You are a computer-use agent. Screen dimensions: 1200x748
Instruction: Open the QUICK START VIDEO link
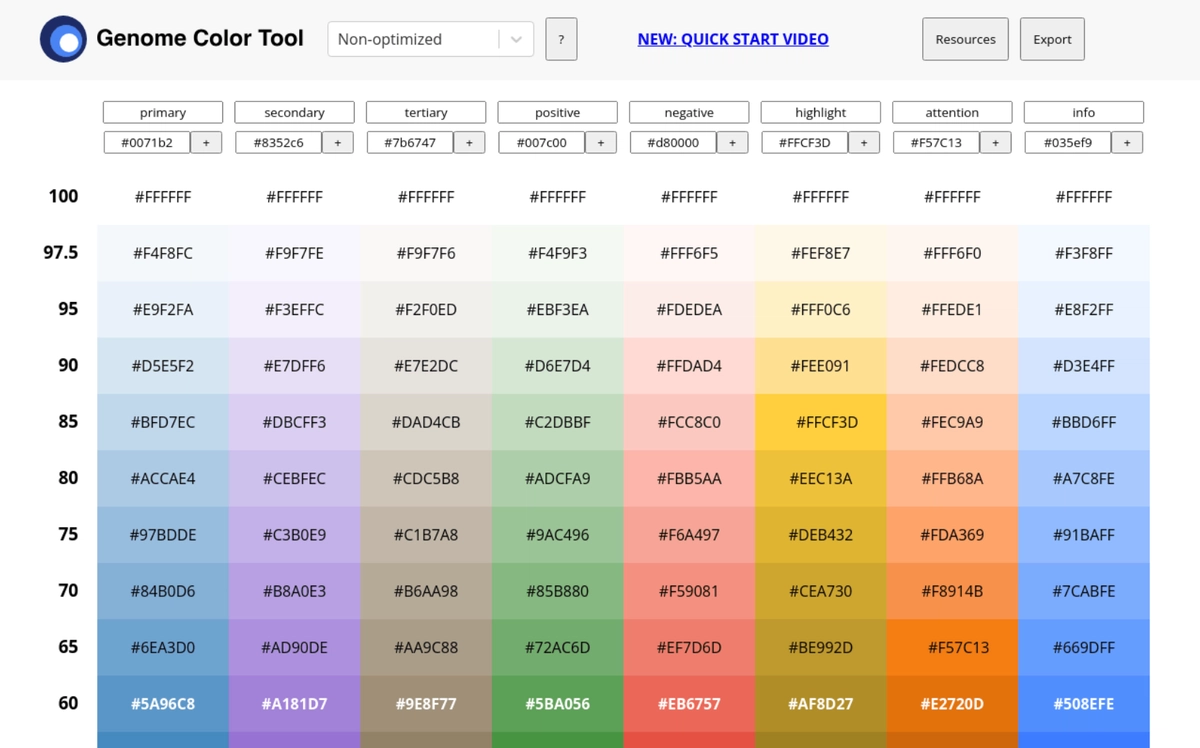[x=733, y=38]
